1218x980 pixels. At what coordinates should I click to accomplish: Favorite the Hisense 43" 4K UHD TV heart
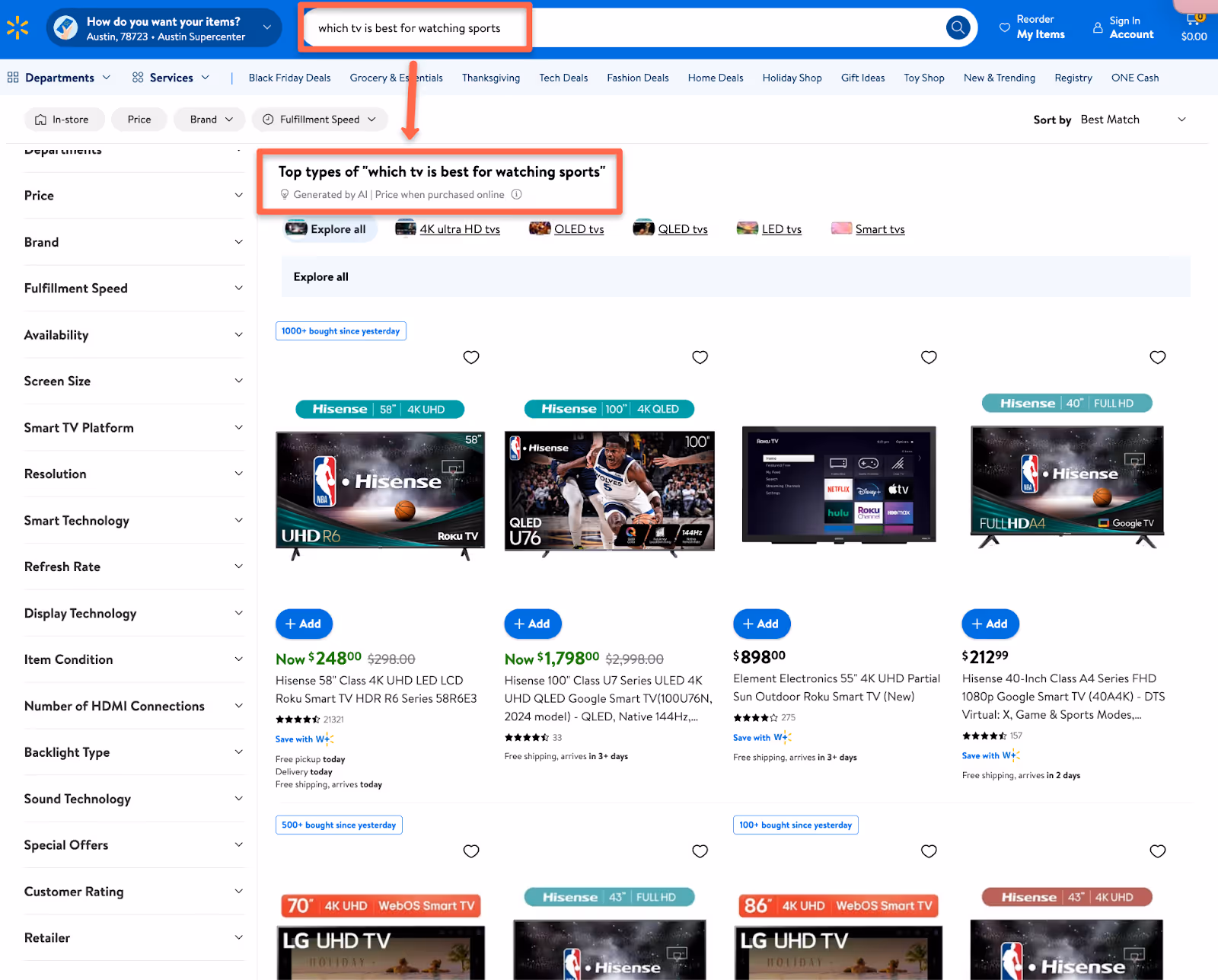pyautogui.click(x=1158, y=851)
